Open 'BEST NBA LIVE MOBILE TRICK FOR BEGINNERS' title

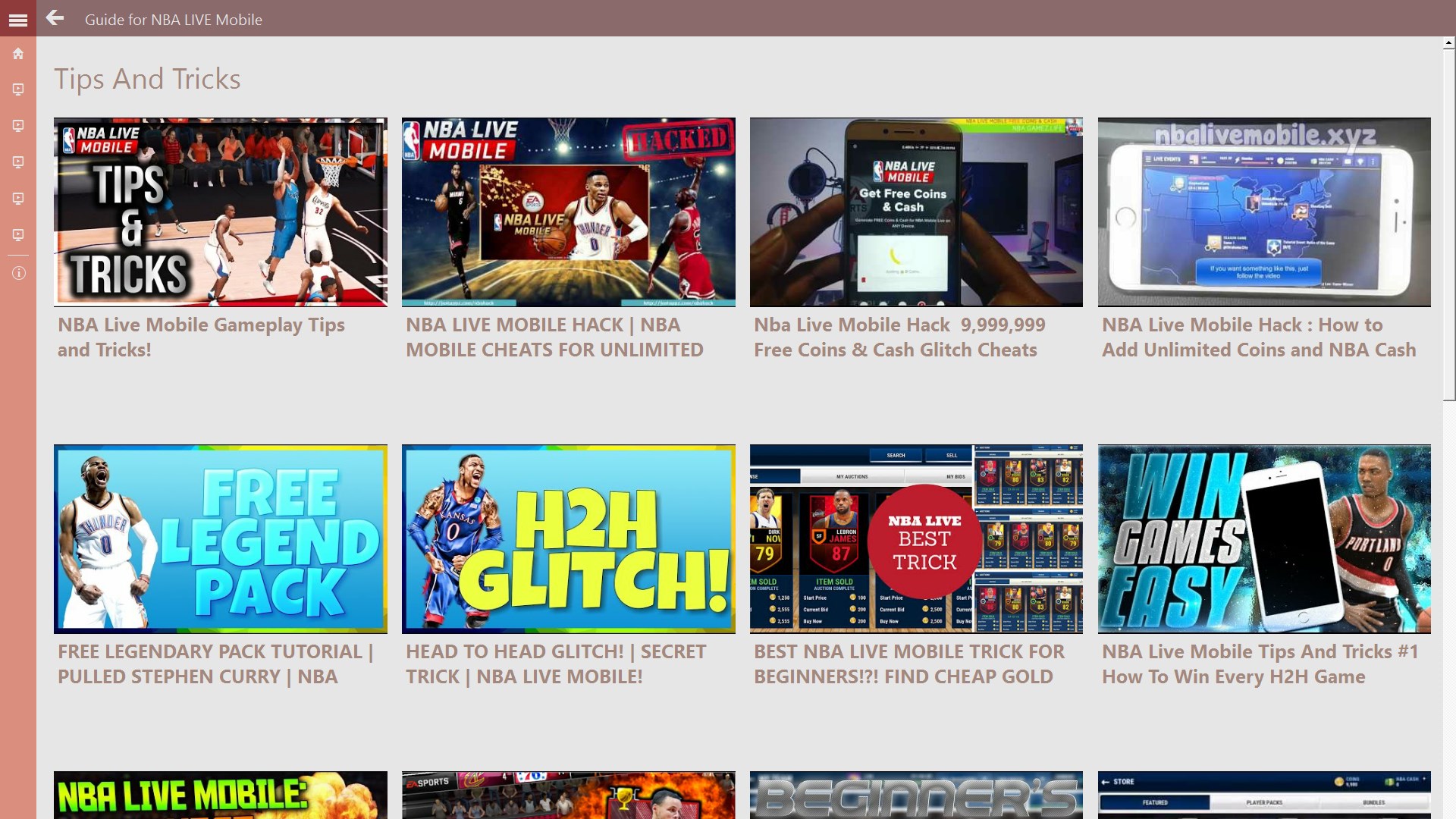(909, 664)
